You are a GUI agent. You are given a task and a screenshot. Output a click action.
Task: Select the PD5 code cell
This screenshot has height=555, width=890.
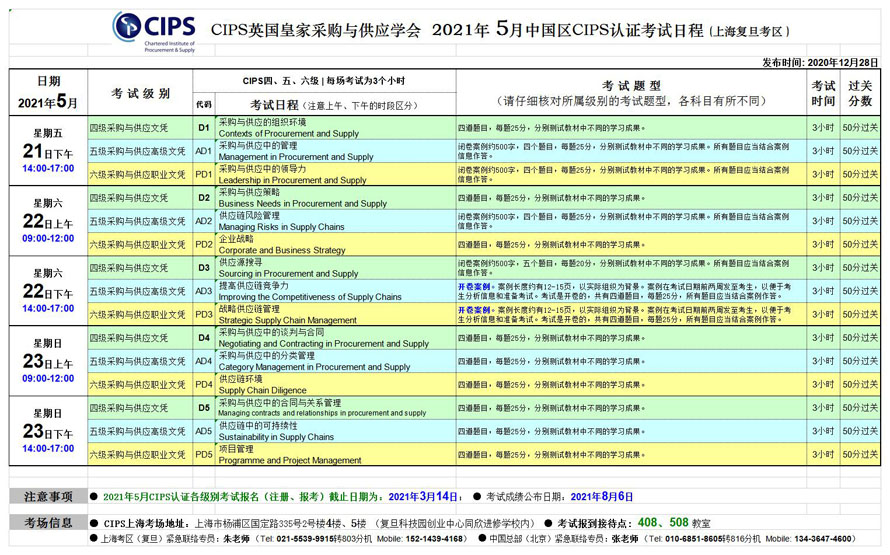point(204,454)
